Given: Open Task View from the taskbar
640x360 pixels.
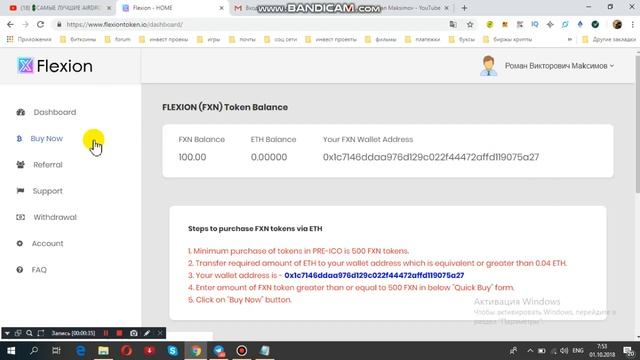Looking at the screenshot, I should pos(56,351).
